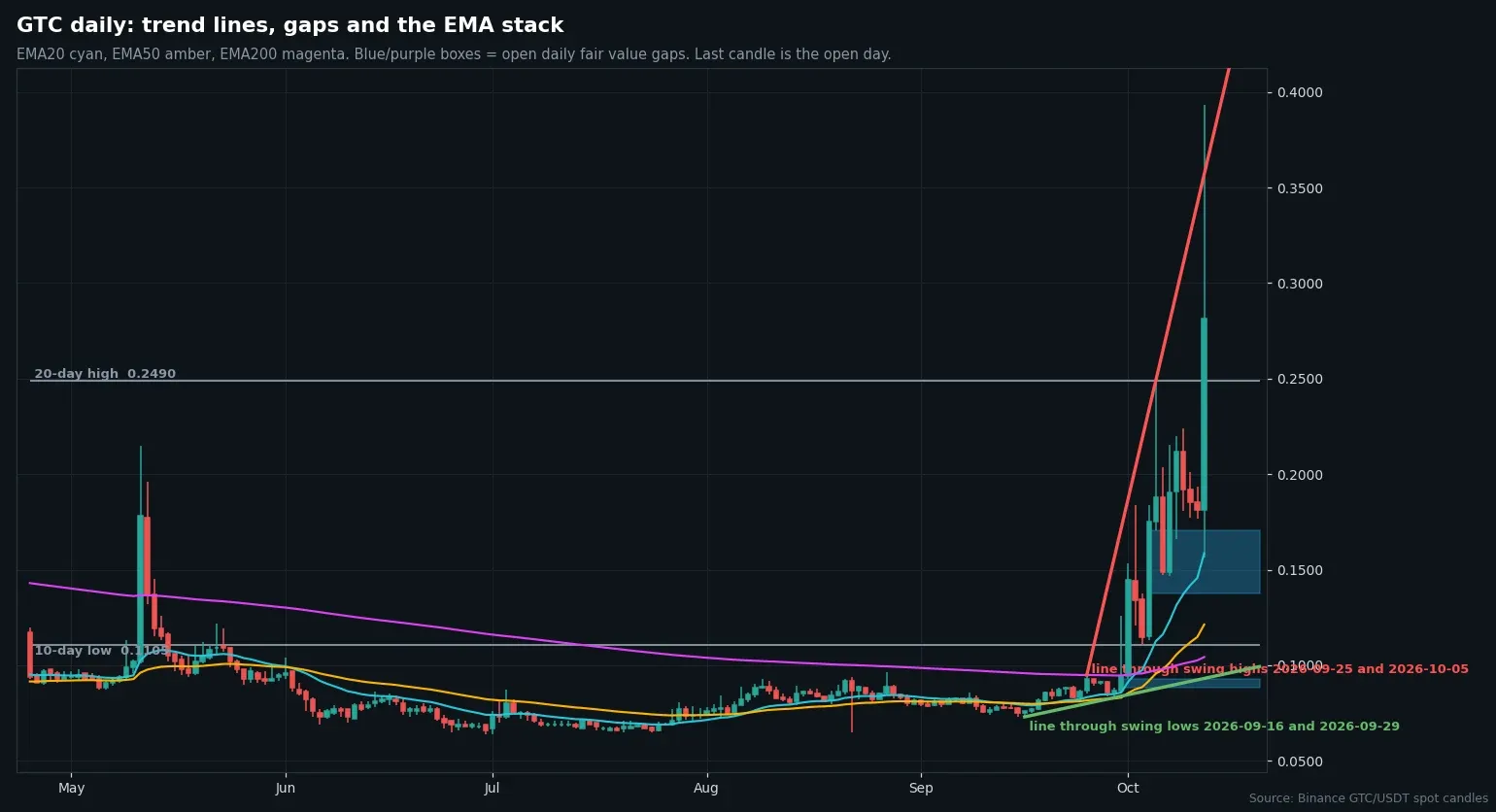Click the red 'line through swing highs' annotation
Screen dimensions: 1496x812
tap(1279, 669)
